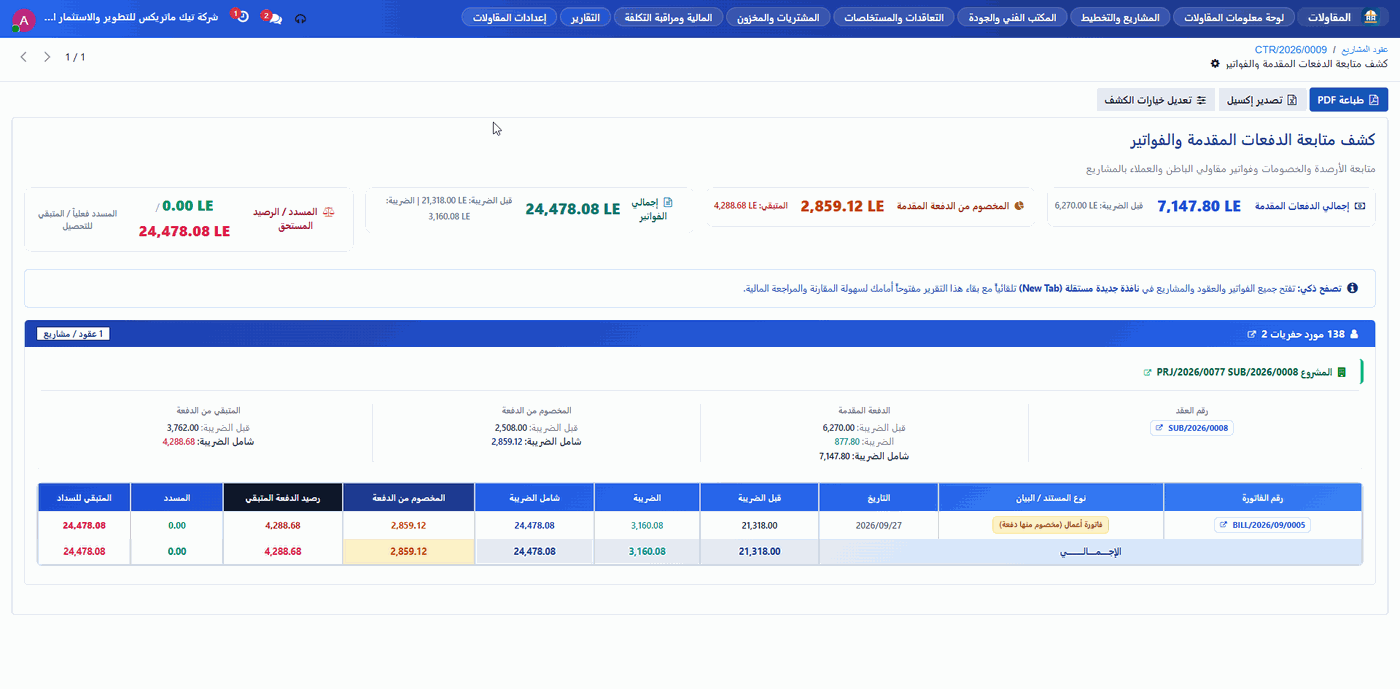The image size is (1400, 689).
Task: Click the تعديل خيارات الكشف button
Action: [1156, 100]
